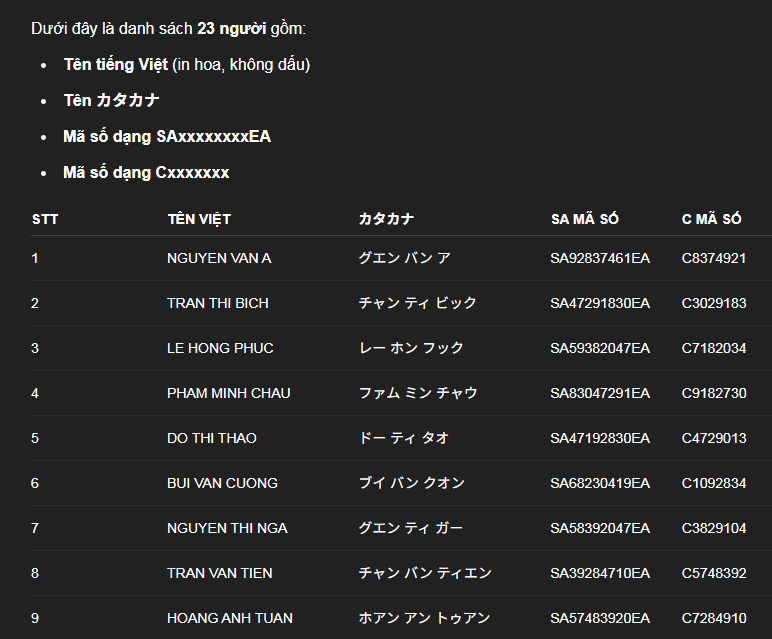Select the katakana ドー ティ タオ cell
This screenshot has height=639, width=772.
pyautogui.click(x=404, y=438)
